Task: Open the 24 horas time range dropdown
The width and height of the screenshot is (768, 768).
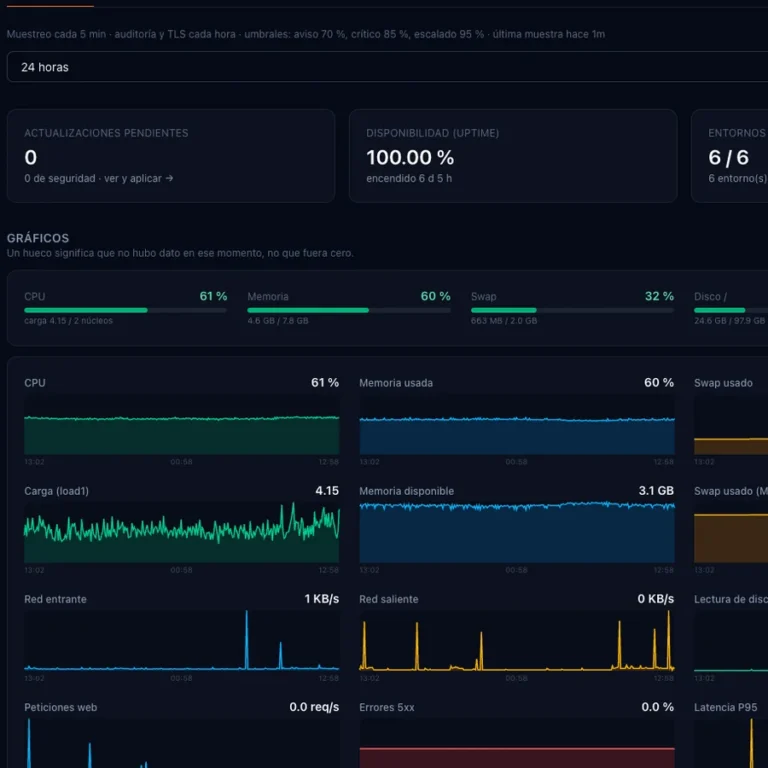Action: click(x=387, y=67)
